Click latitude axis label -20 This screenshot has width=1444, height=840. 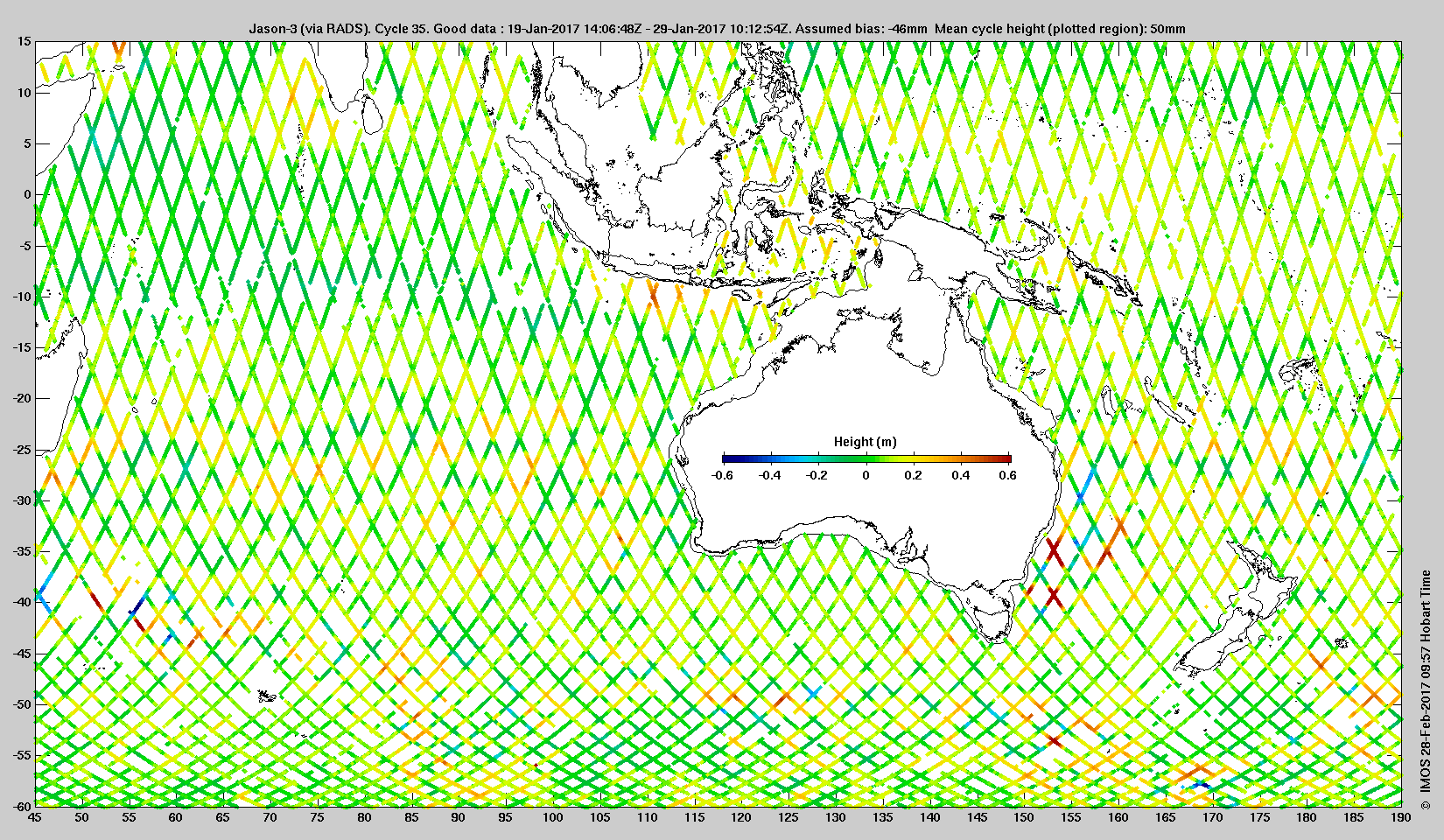[x=22, y=398]
